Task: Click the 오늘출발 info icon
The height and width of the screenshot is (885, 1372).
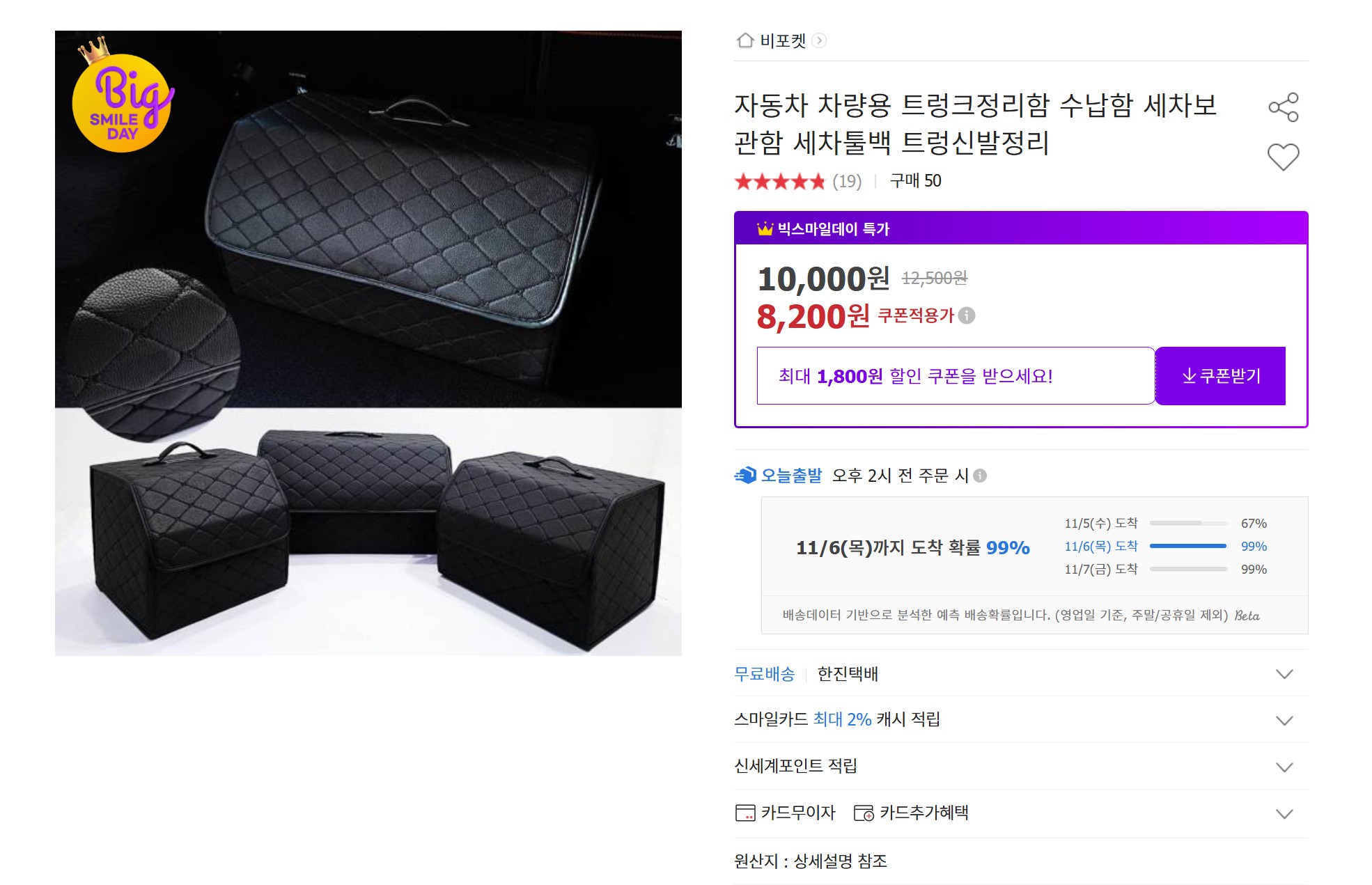Action: pyautogui.click(x=980, y=476)
